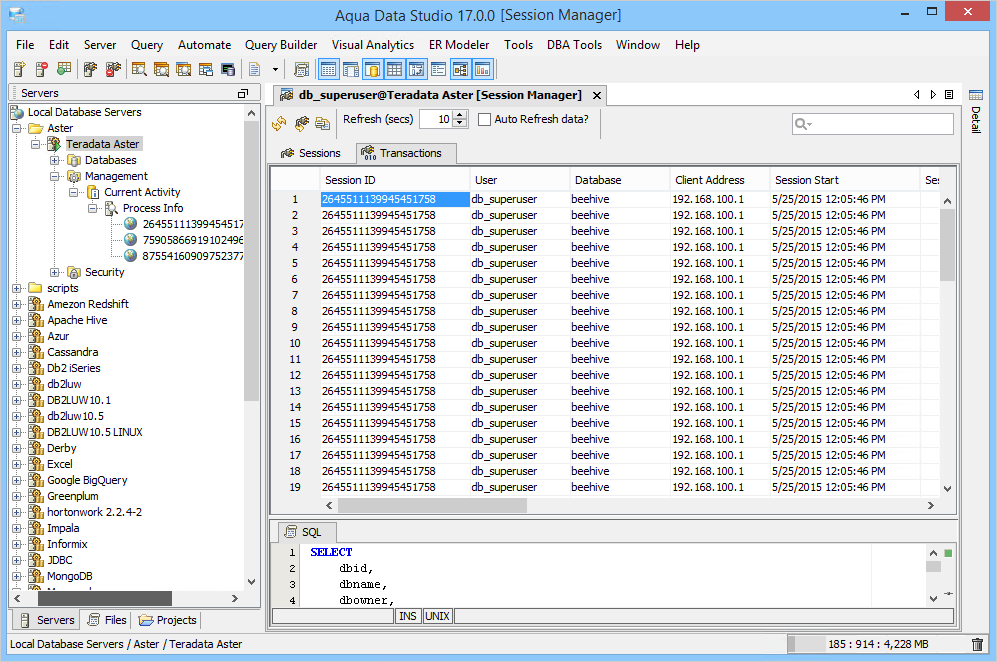The width and height of the screenshot is (997, 662).
Task: Click the UNIX line-ending indicator
Action: pyautogui.click(x=437, y=616)
